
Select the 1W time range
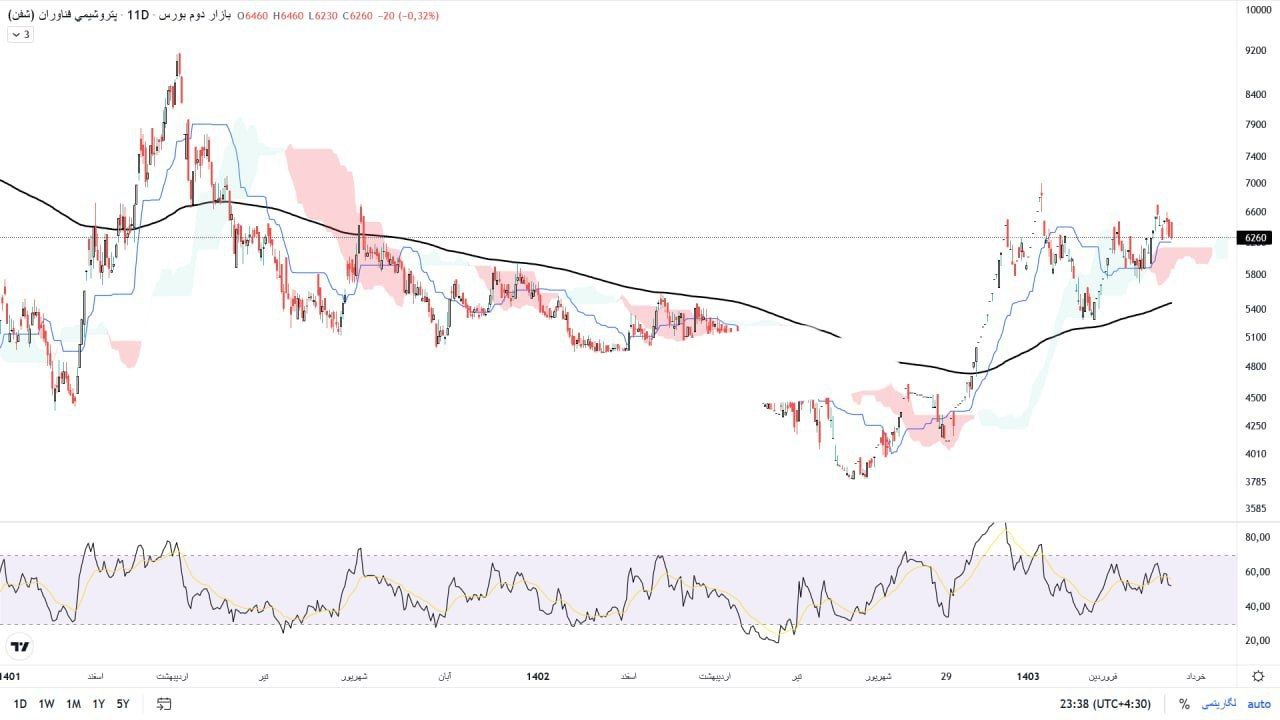[x=46, y=704]
